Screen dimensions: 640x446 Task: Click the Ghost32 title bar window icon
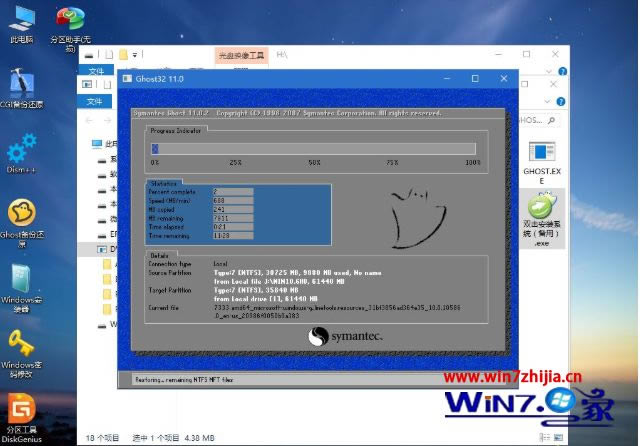[127, 78]
